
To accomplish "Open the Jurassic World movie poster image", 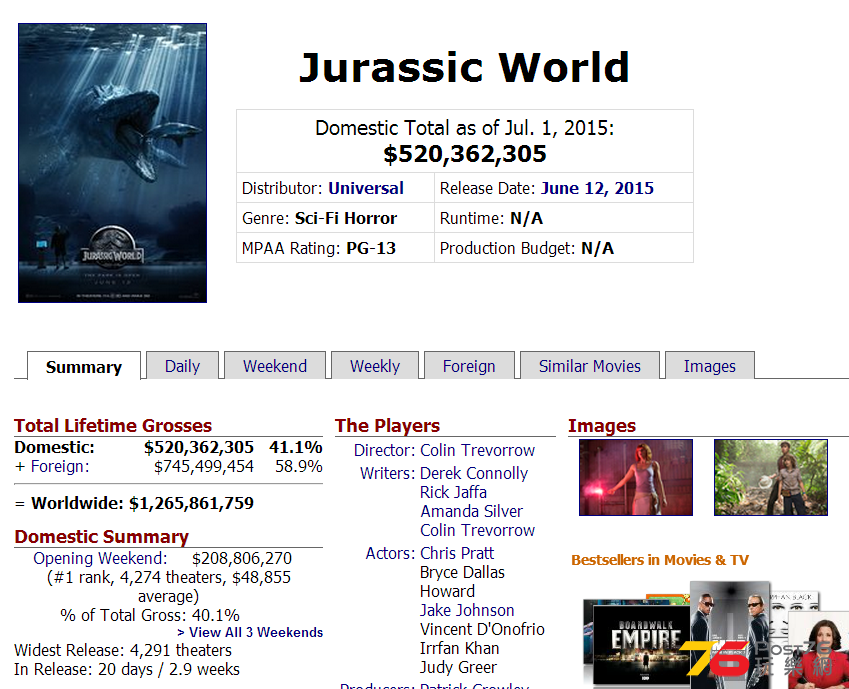I will click(113, 162).
